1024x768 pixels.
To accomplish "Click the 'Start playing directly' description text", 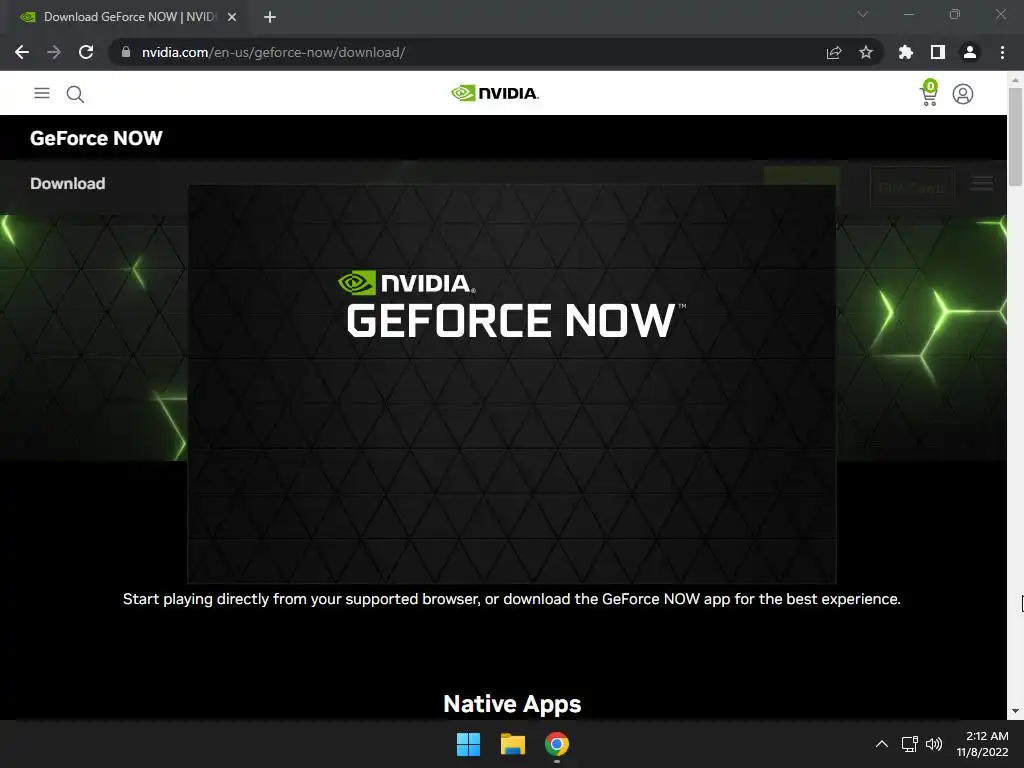I will 512,599.
